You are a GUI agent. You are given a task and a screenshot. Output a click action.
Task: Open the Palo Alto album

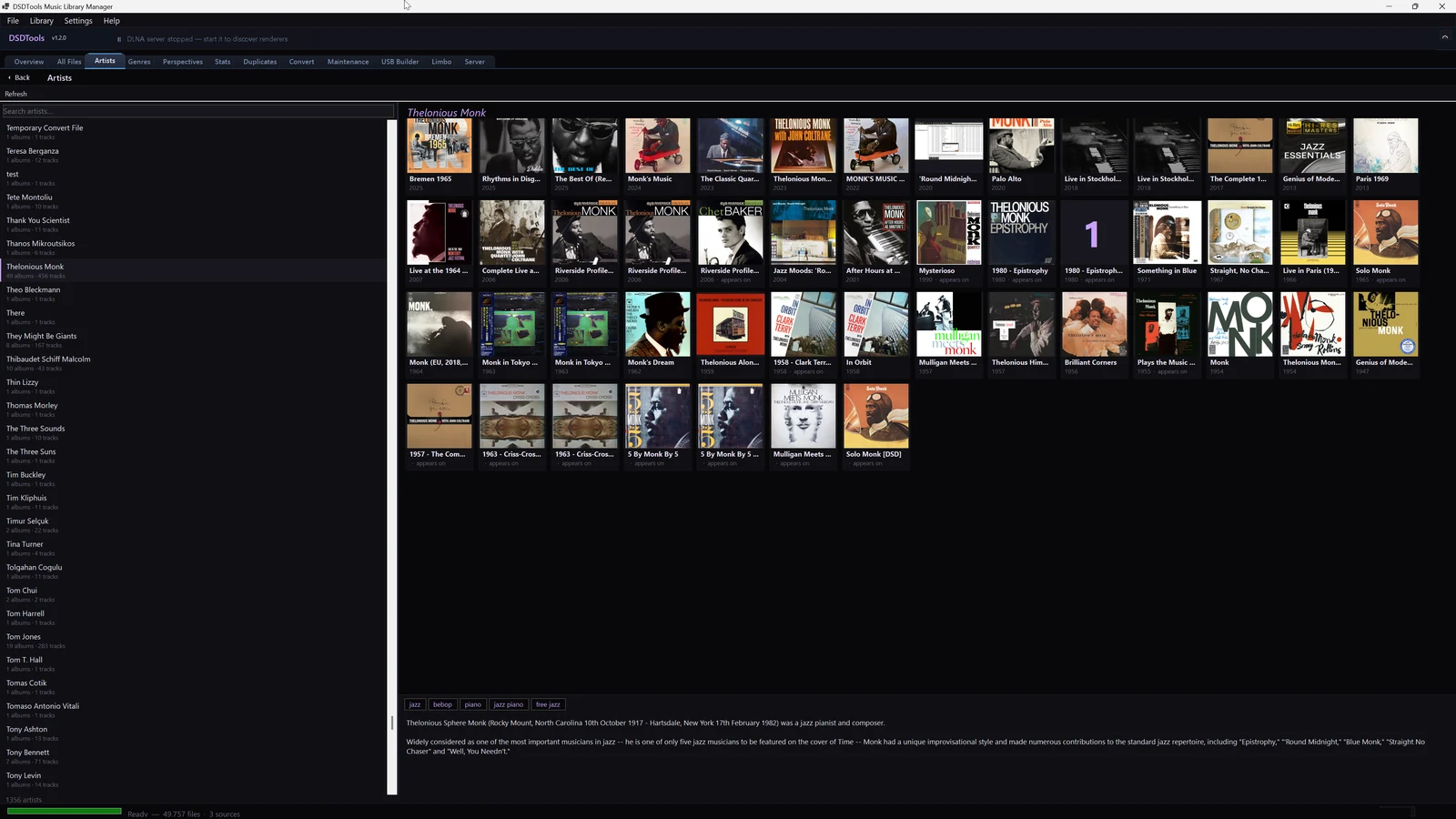point(1022,155)
